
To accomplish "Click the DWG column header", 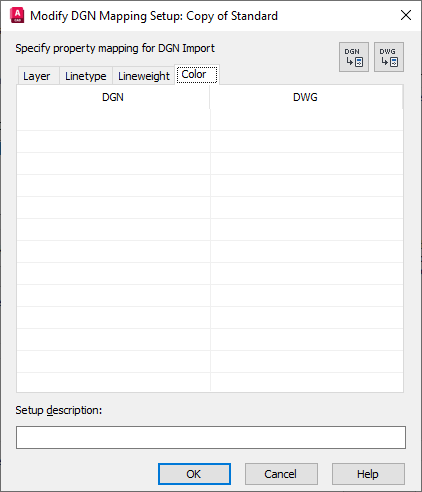I will (x=305, y=97).
